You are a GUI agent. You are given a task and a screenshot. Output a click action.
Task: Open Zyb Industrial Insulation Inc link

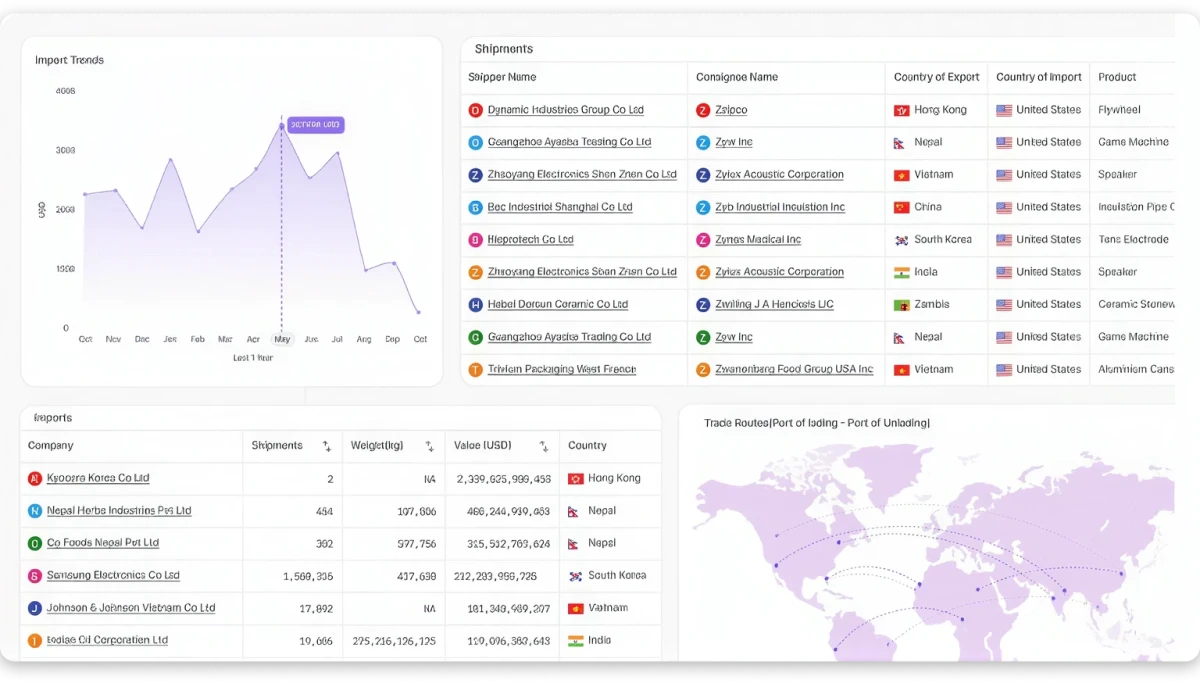780,207
